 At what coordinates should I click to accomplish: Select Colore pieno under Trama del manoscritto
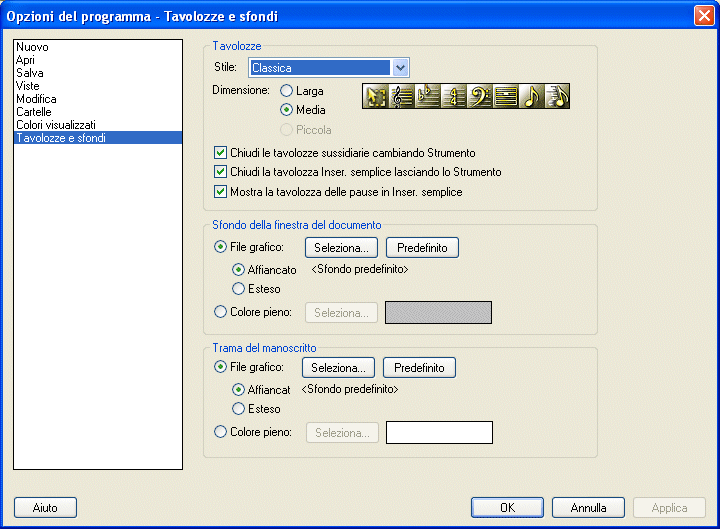pyautogui.click(x=220, y=432)
